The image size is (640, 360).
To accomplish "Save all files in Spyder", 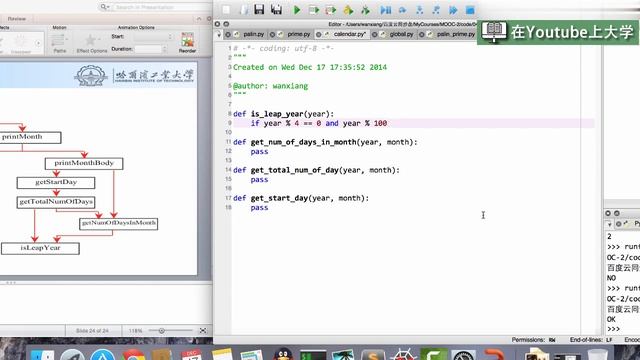I will [x=276, y=10].
